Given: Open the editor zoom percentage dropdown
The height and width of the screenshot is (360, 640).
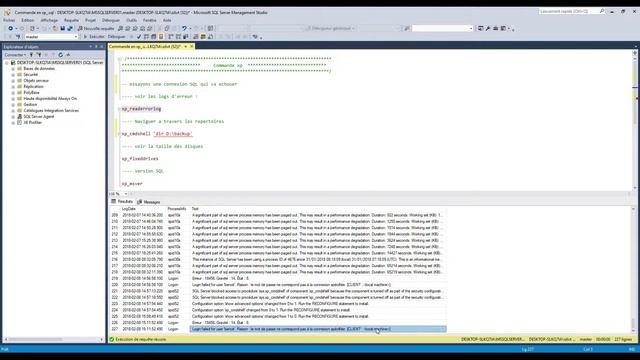Looking at the screenshot, I should click(125, 194).
